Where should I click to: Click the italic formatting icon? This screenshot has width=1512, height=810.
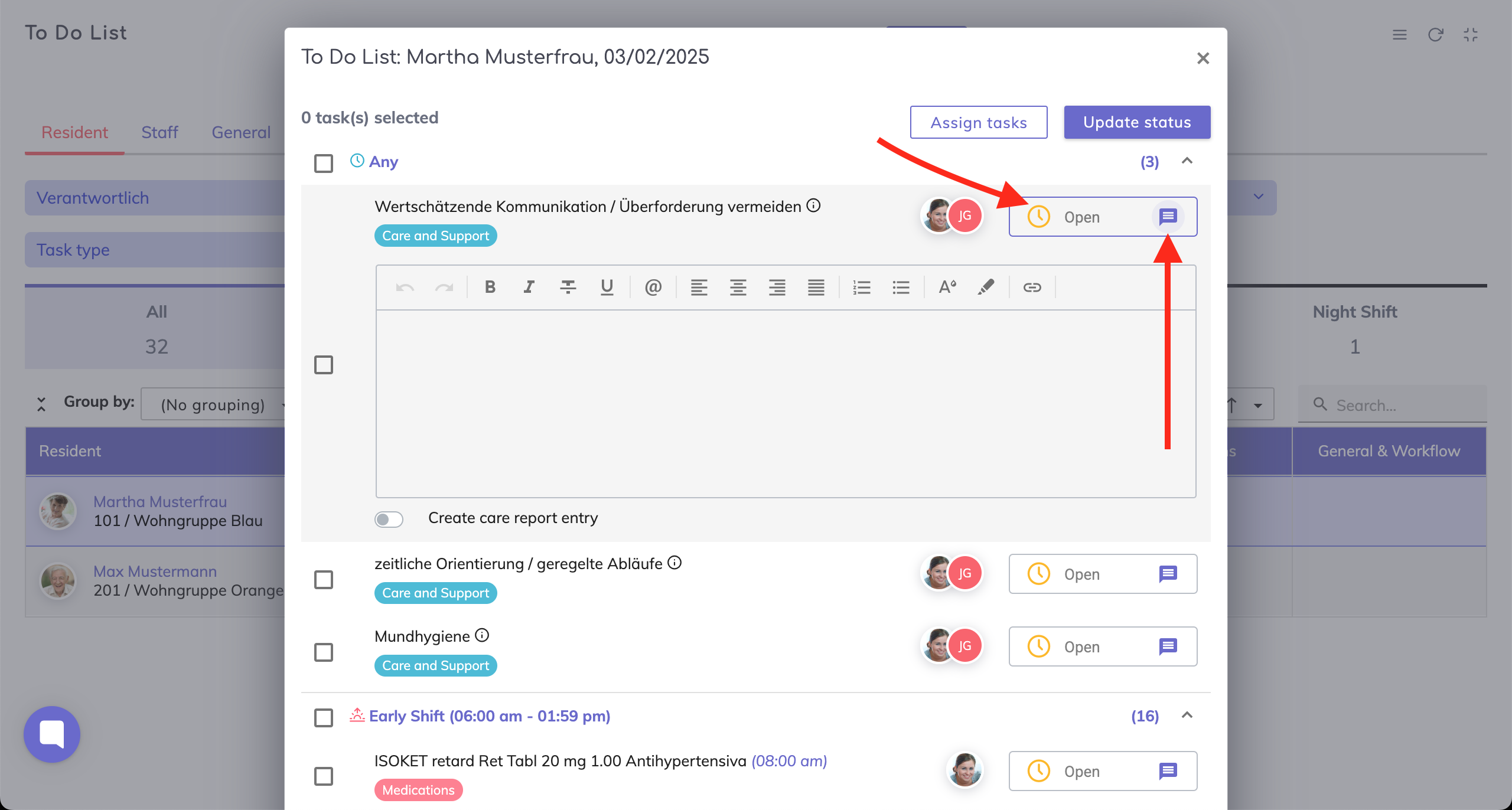(x=529, y=288)
